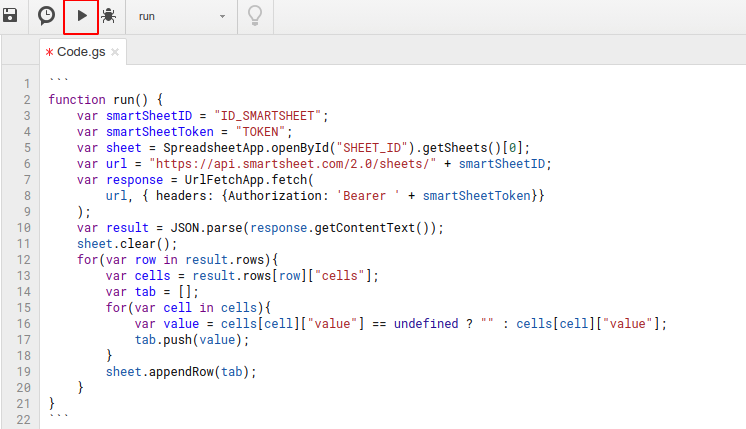This screenshot has height=429, width=746.
Task: Click the lightbulb hints icon
Action: click(255, 16)
